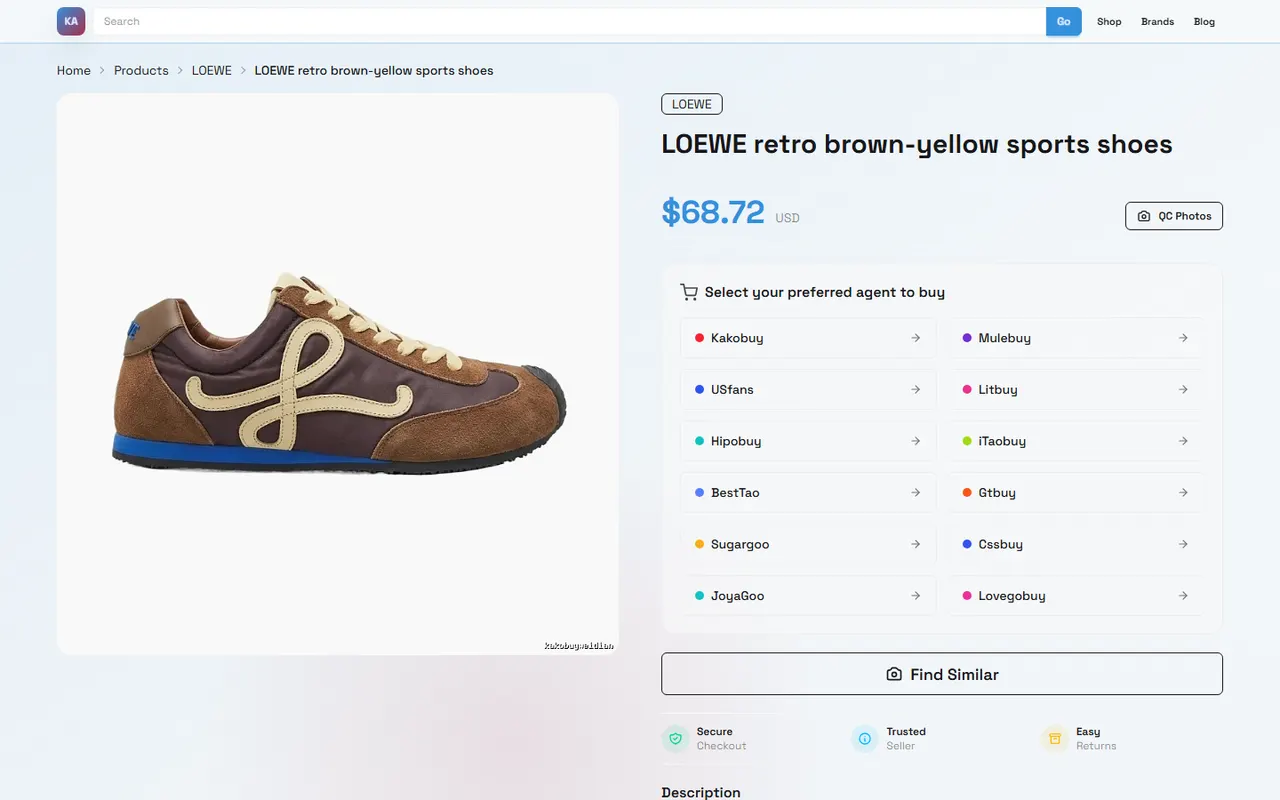Focus the Search input field
Screen dimensions: 1280x800
pos(570,21)
